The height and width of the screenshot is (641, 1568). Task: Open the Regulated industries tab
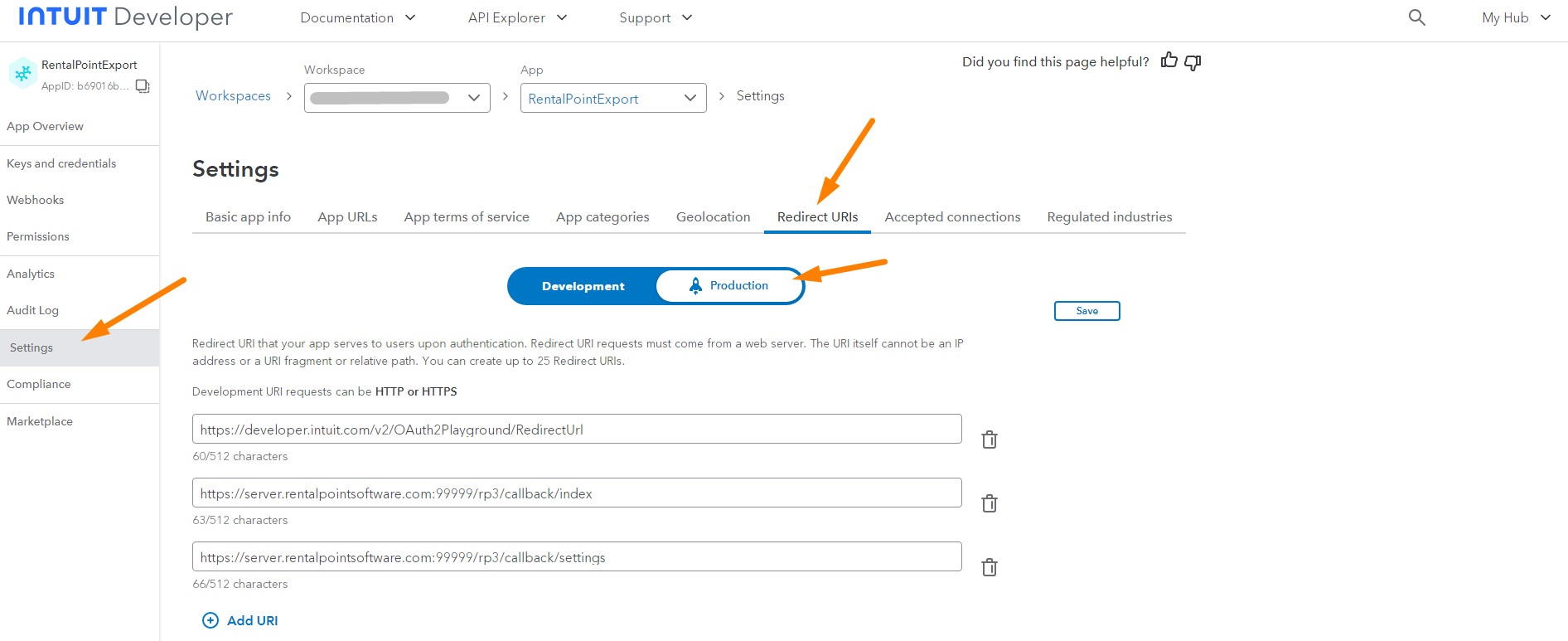[1110, 216]
